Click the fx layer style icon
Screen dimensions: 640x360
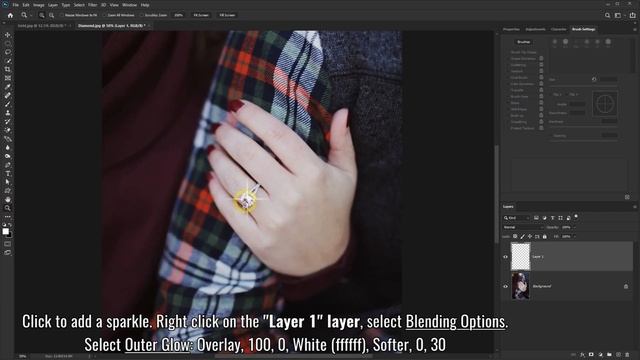click(582, 355)
